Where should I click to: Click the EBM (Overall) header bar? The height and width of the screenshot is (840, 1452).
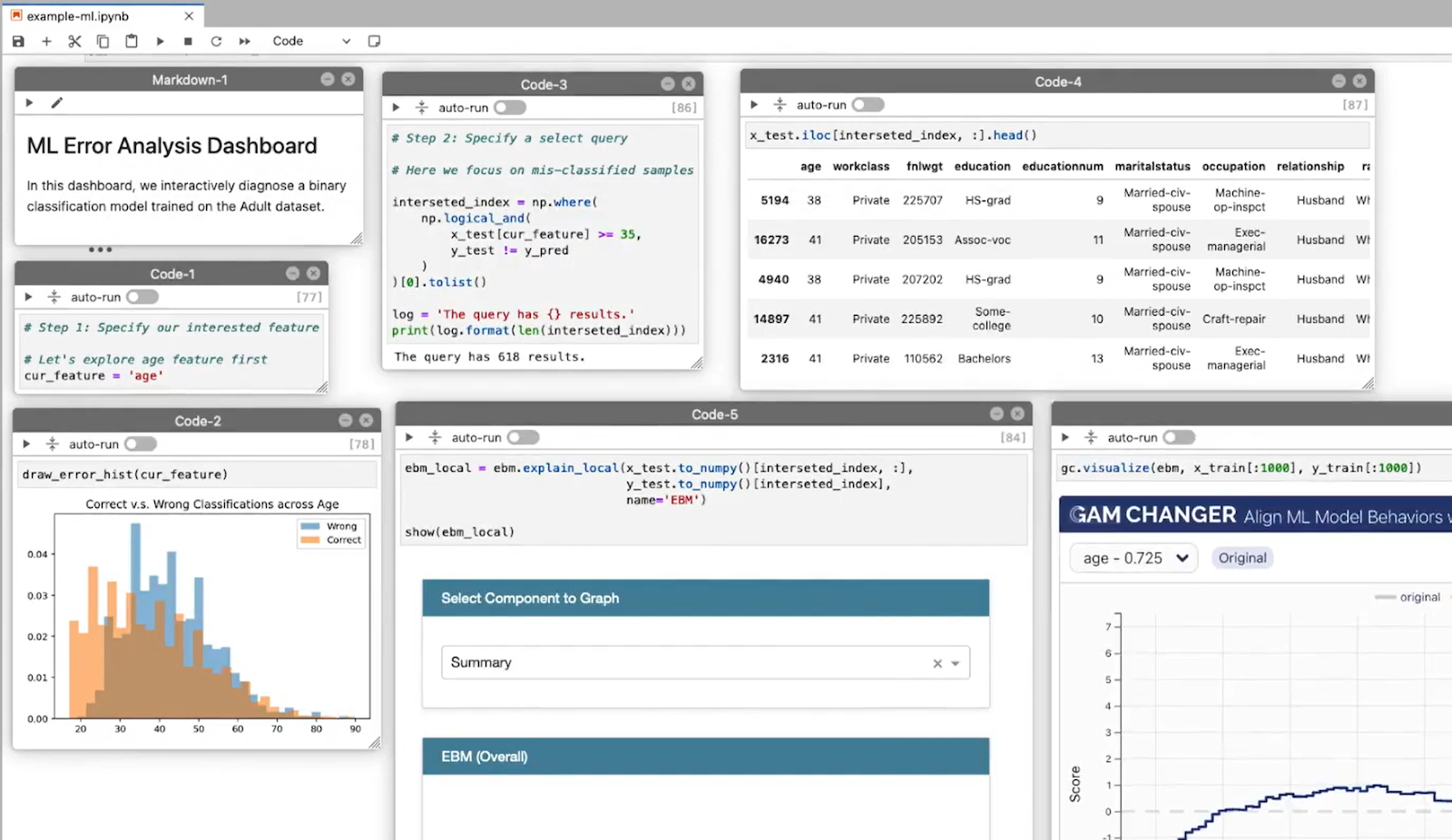click(705, 756)
